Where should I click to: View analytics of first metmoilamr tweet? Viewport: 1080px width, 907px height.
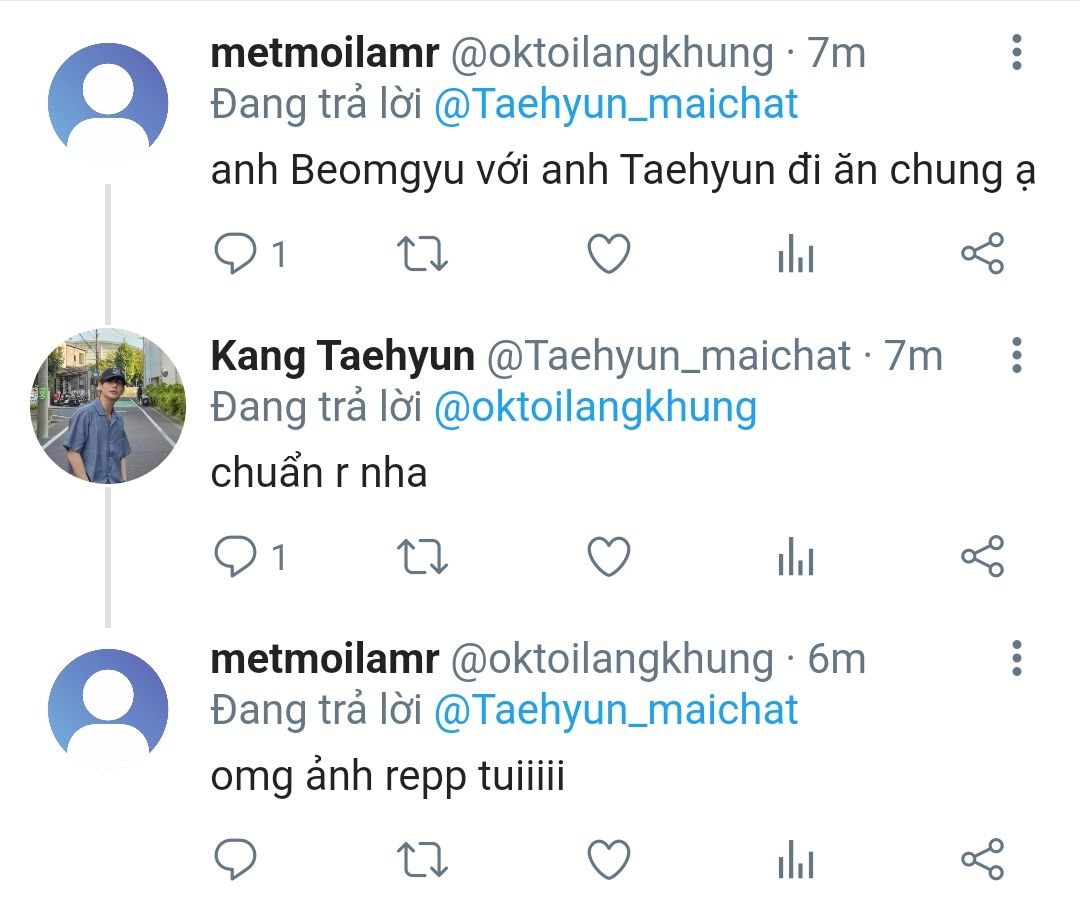(796, 256)
